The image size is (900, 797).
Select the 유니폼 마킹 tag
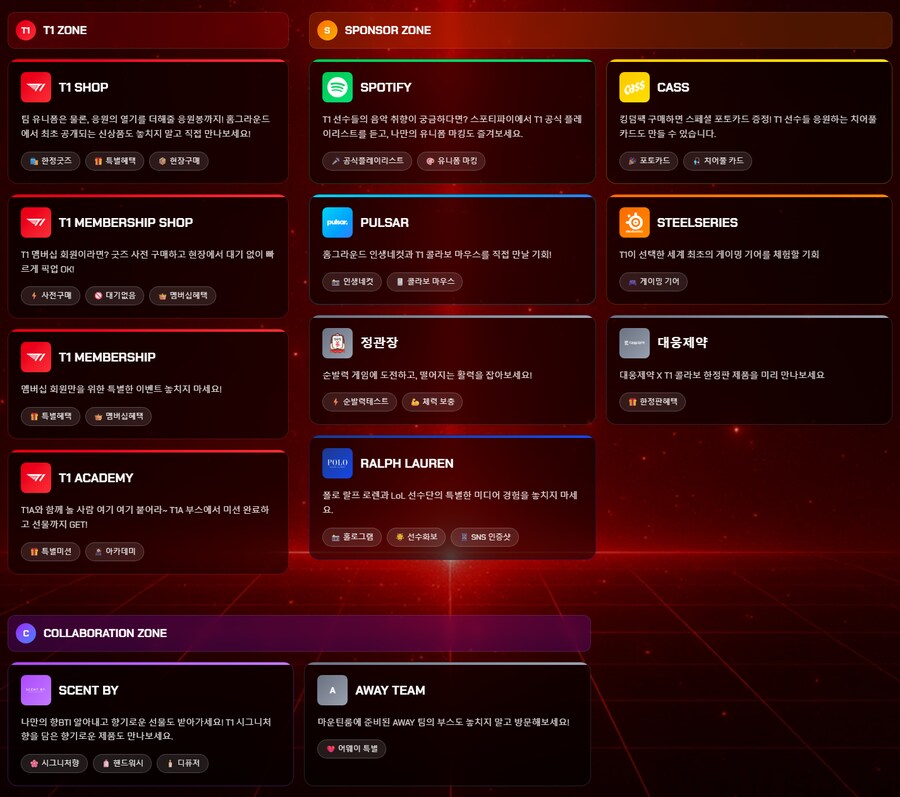click(451, 161)
